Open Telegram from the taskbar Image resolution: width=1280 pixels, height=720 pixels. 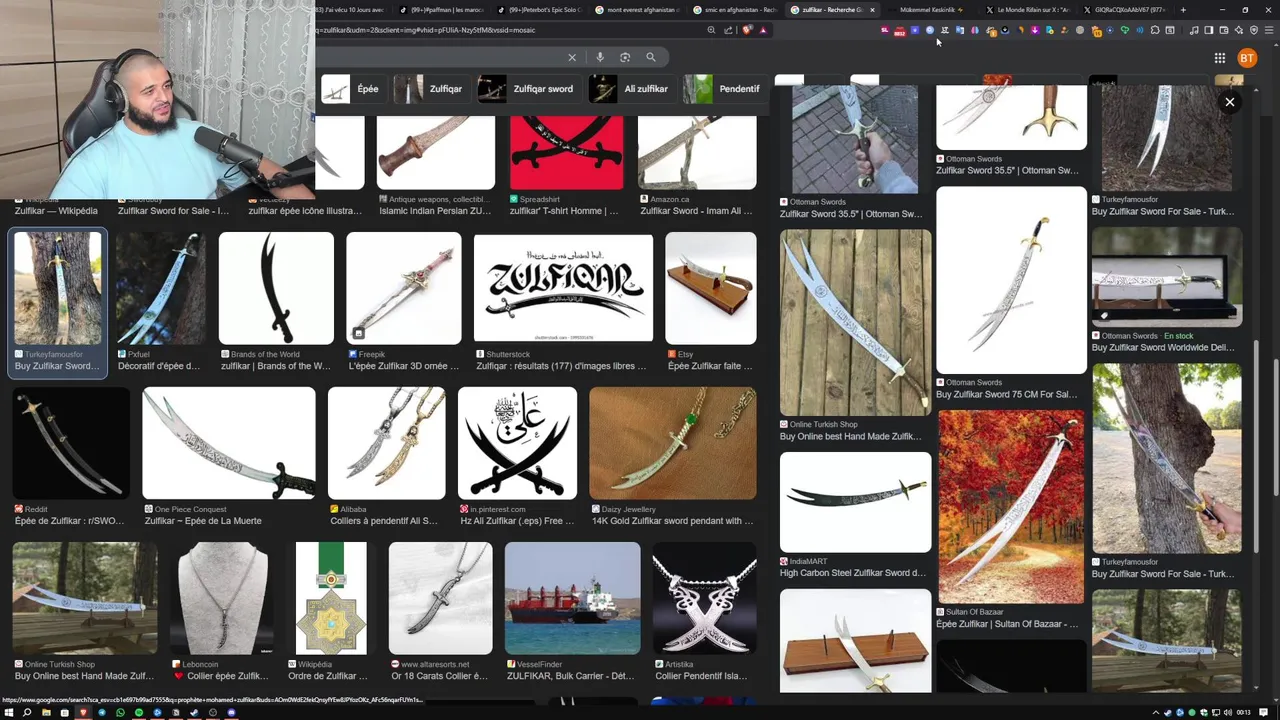[102, 713]
